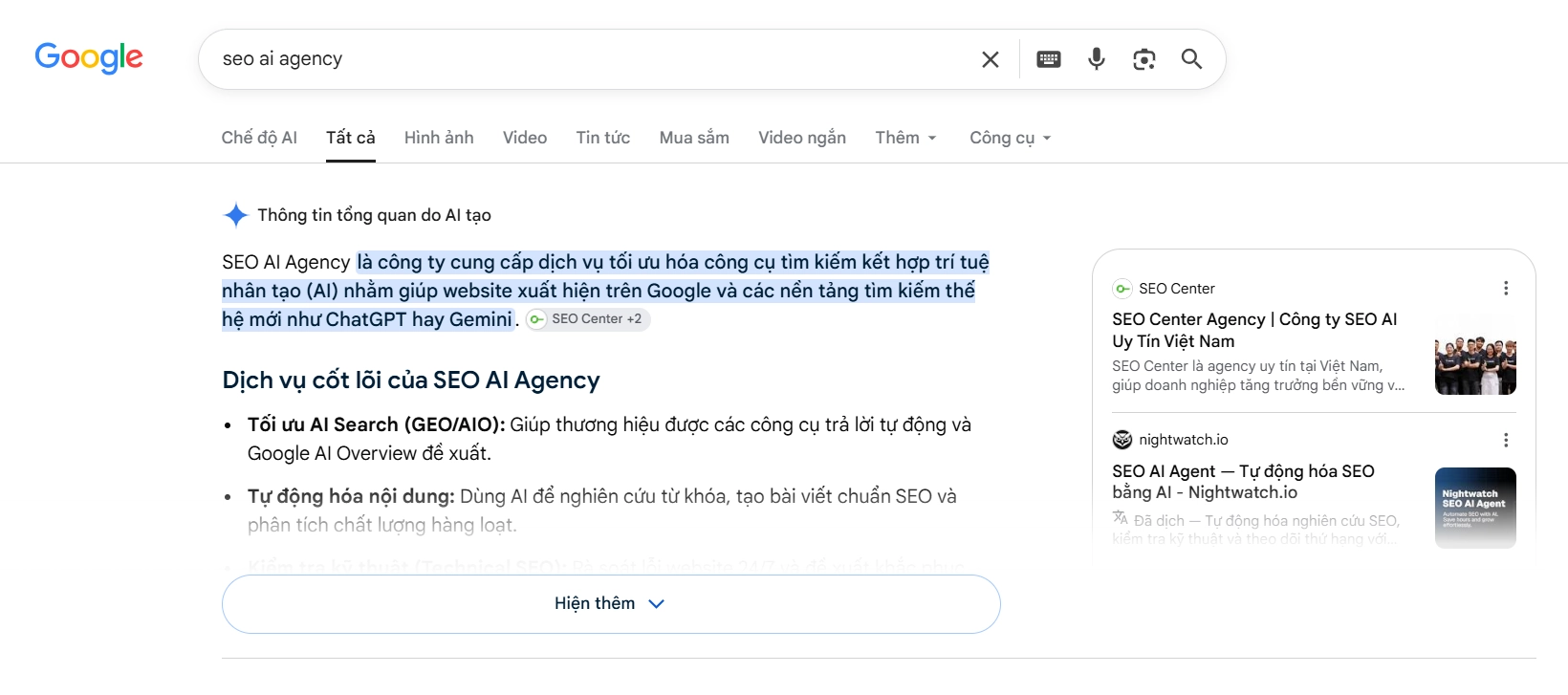The image size is (1568, 695).
Task: Open three-dot menu for SEO Center result
Action: click(x=1506, y=289)
